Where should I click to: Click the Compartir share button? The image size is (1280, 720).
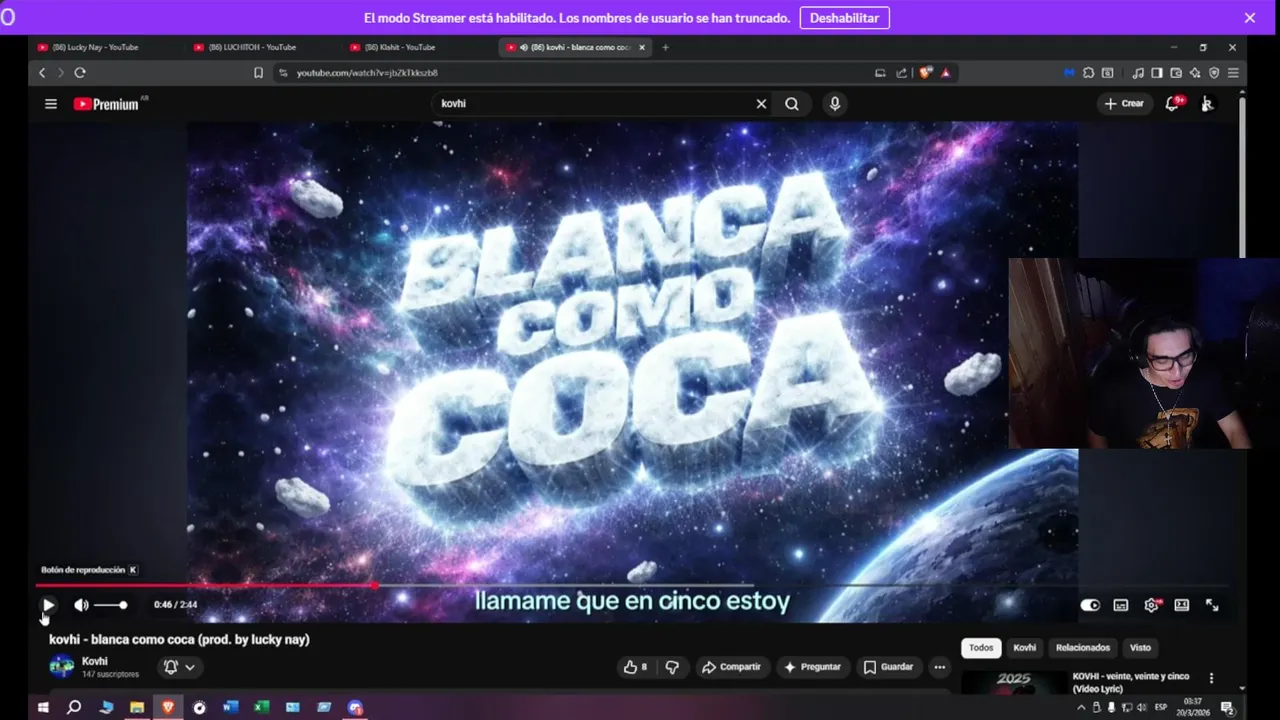tap(731, 667)
